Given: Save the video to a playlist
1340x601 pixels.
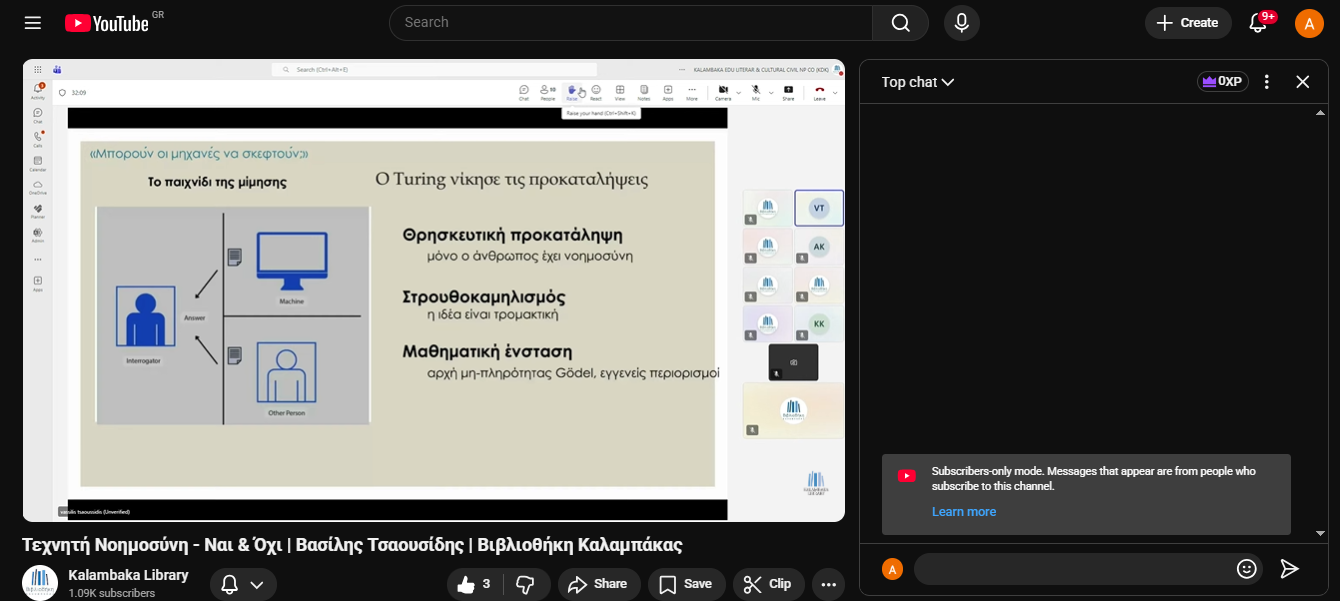Looking at the screenshot, I should 686,584.
